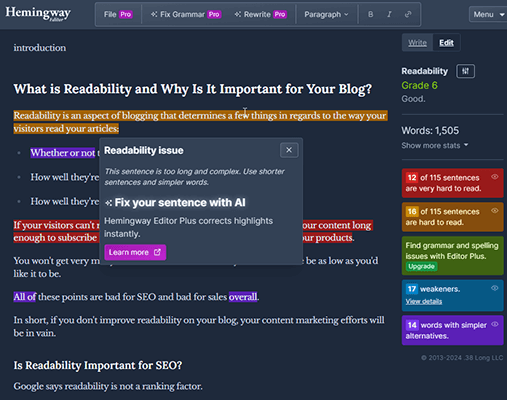Screen dimensions: 507x400
Task: Open the File Pro menu
Action: click(x=118, y=14)
